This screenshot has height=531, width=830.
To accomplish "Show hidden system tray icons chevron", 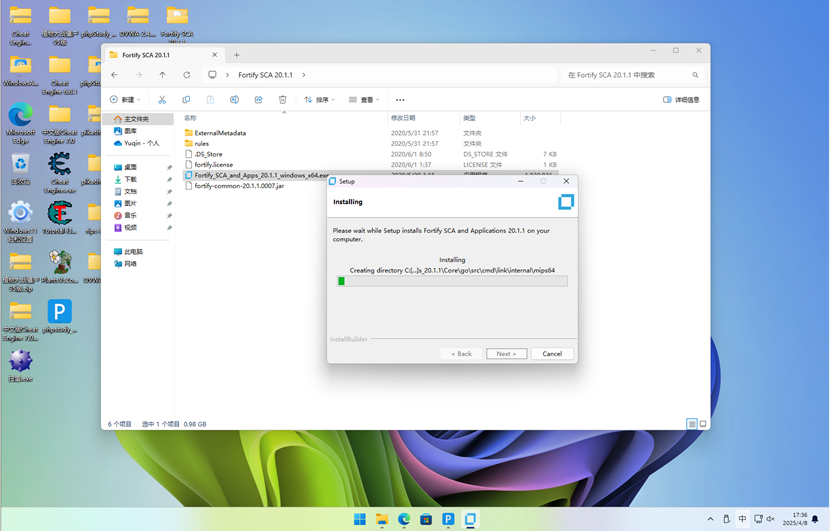I will (710, 519).
